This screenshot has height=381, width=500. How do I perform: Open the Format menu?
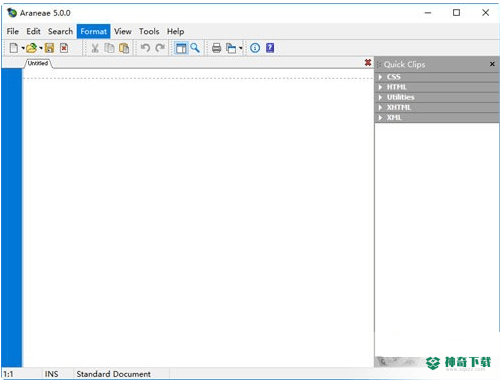(x=93, y=31)
